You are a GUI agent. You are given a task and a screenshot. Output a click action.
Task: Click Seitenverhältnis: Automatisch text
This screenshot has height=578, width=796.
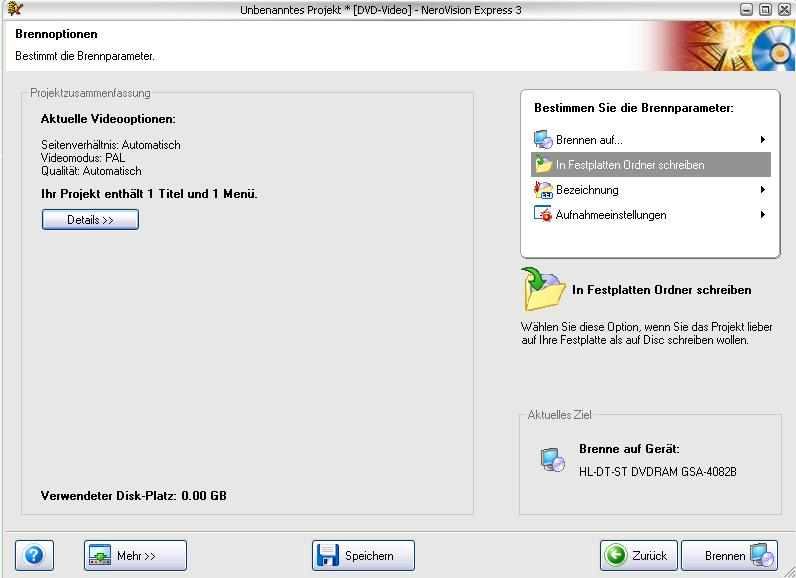[111, 145]
